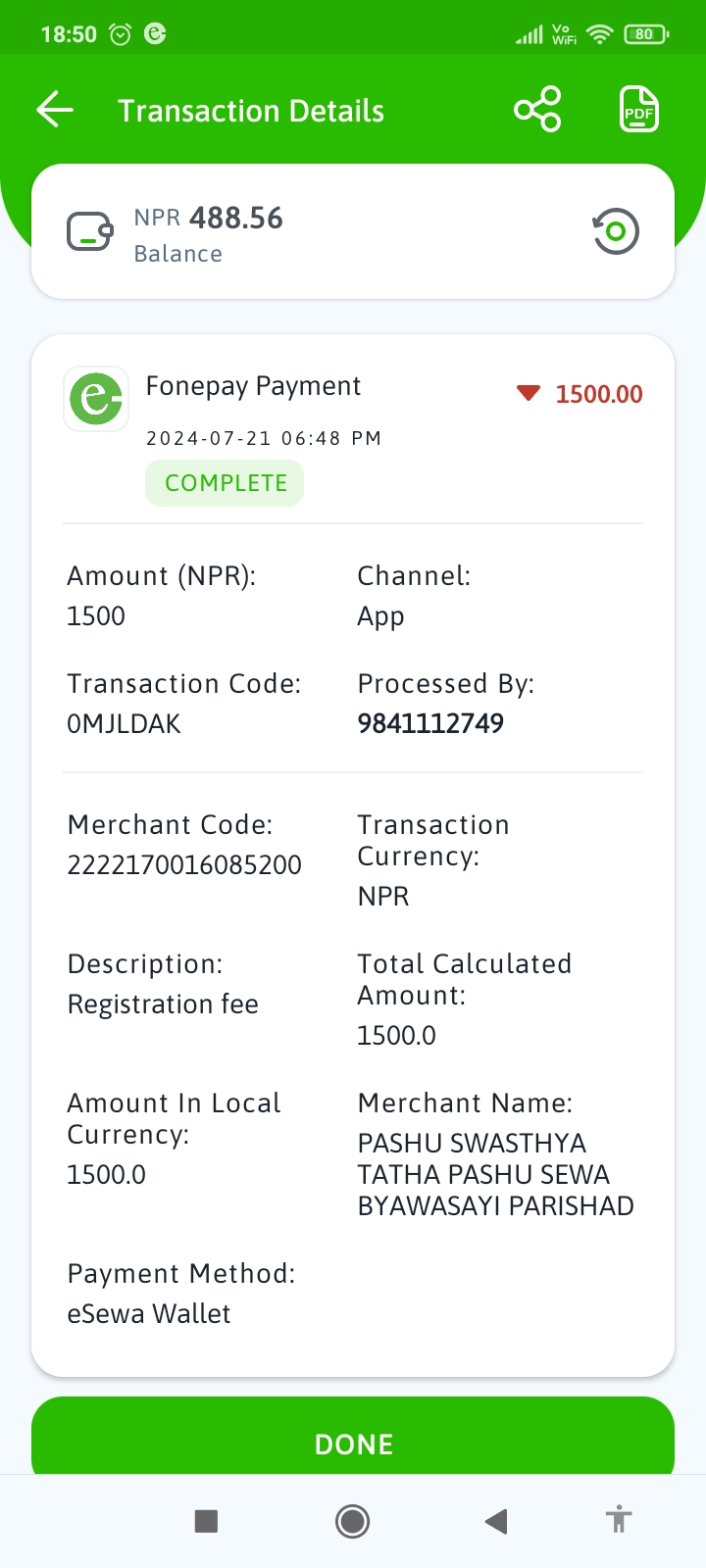Tap the Android recent apps square button

(206, 1521)
